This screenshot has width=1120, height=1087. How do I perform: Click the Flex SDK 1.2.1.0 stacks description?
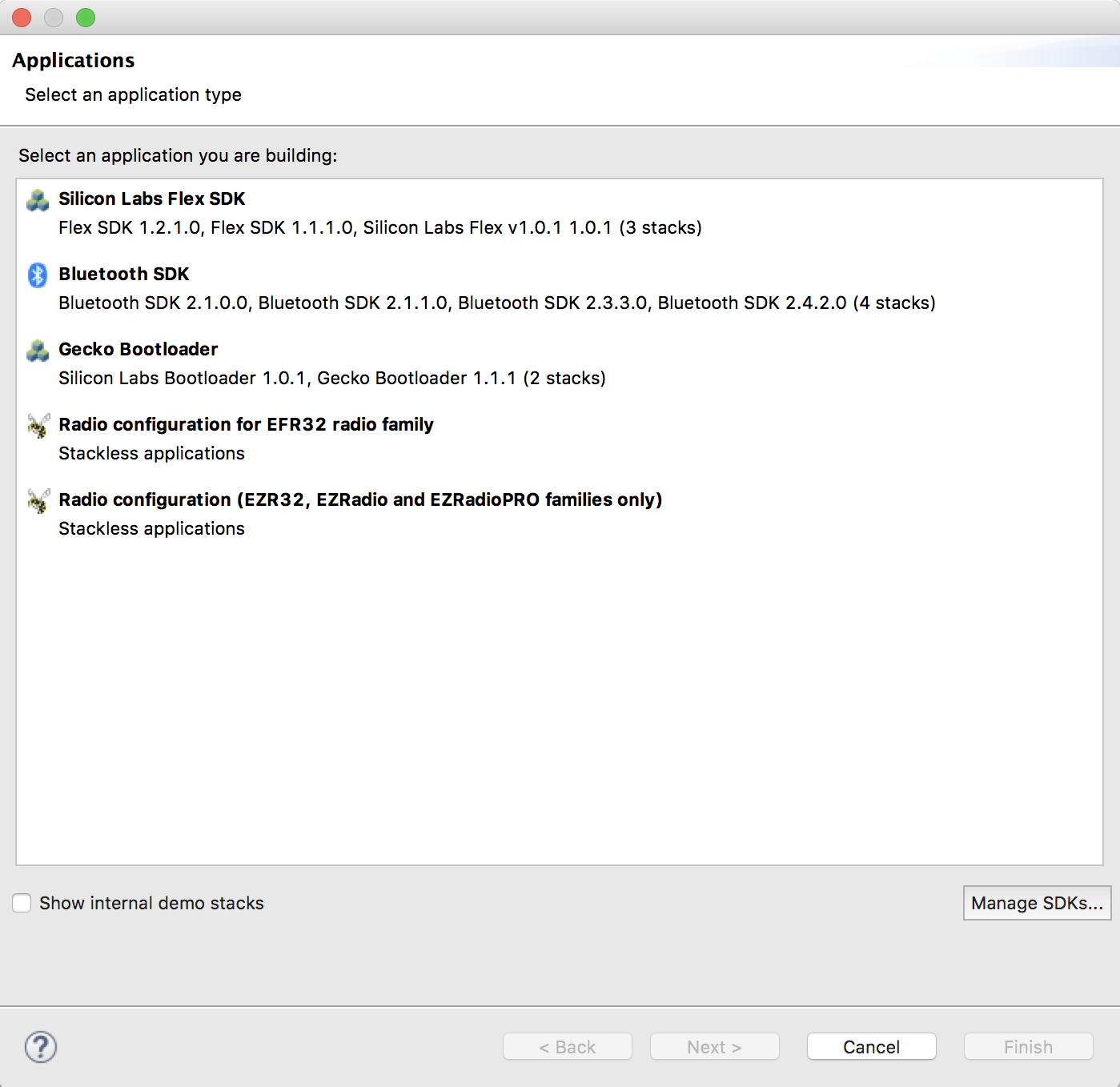380,227
